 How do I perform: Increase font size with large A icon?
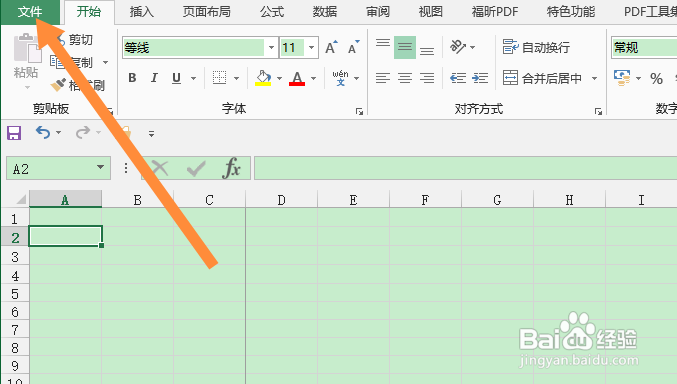(331, 48)
